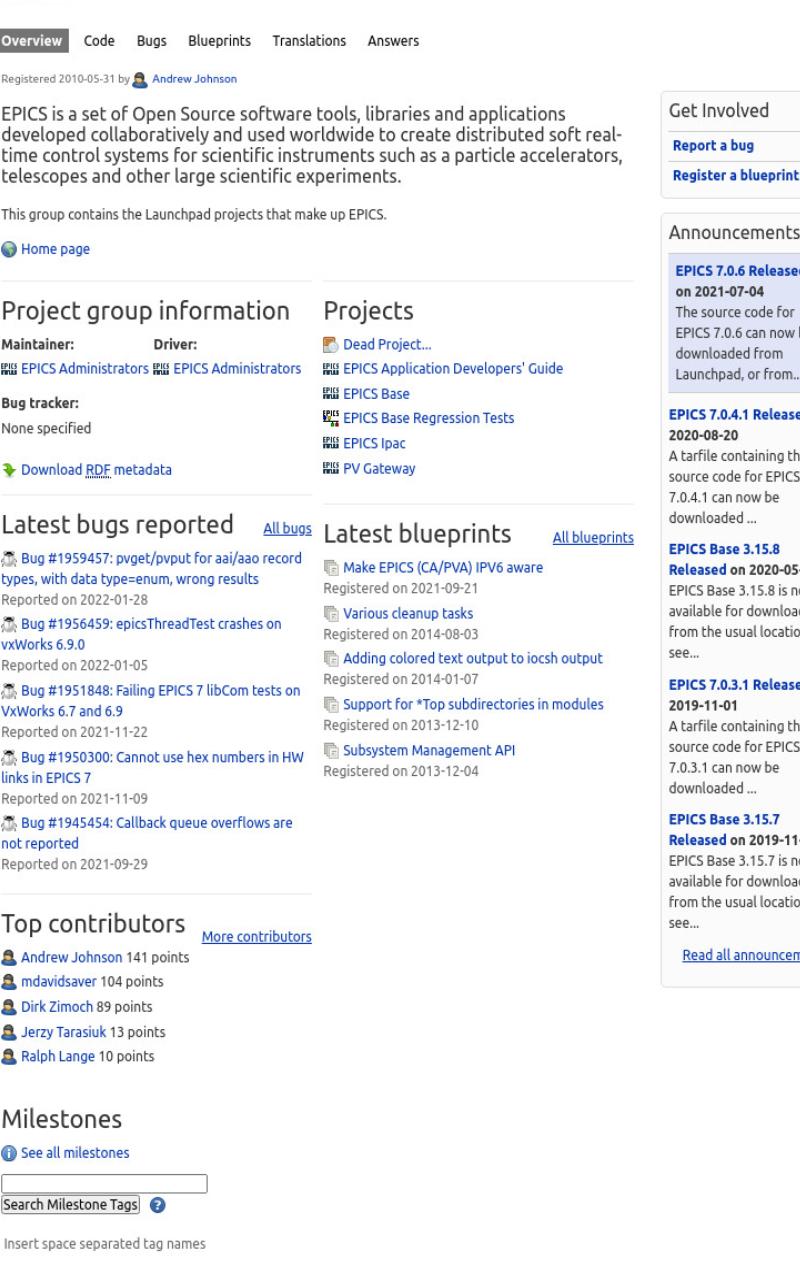Click the Report a bug link
The image size is (800, 1280).
(713, 146)
